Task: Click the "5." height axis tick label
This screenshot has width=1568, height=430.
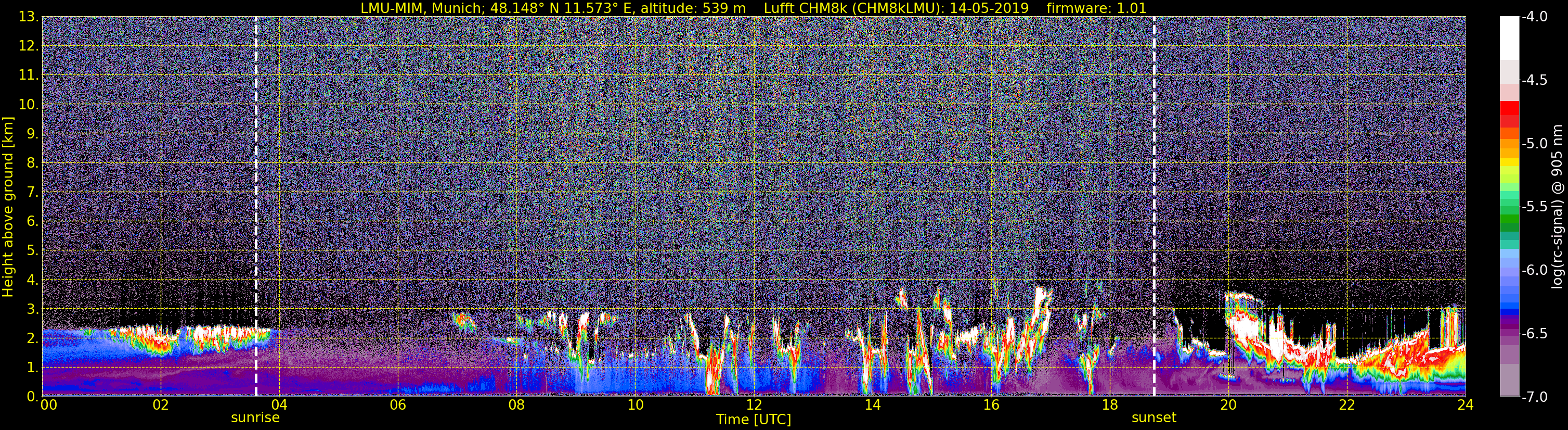Action: click(32, 251)
